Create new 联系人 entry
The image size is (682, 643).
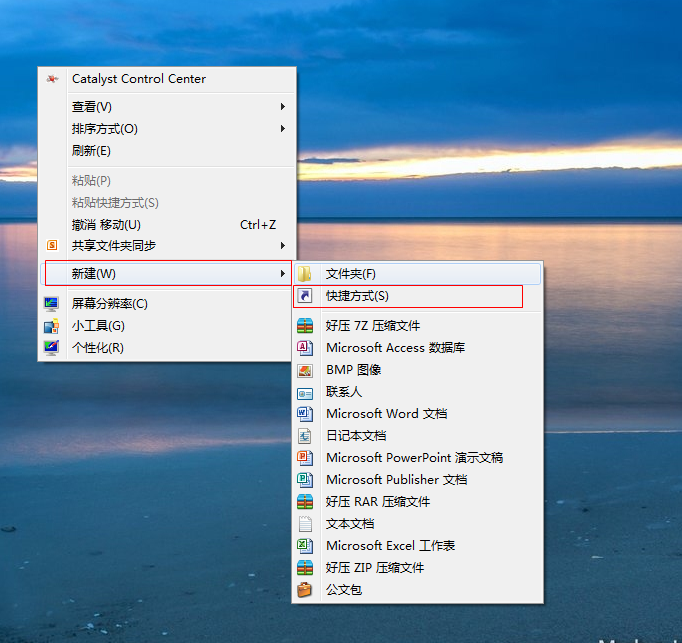[x=418, y=392]
